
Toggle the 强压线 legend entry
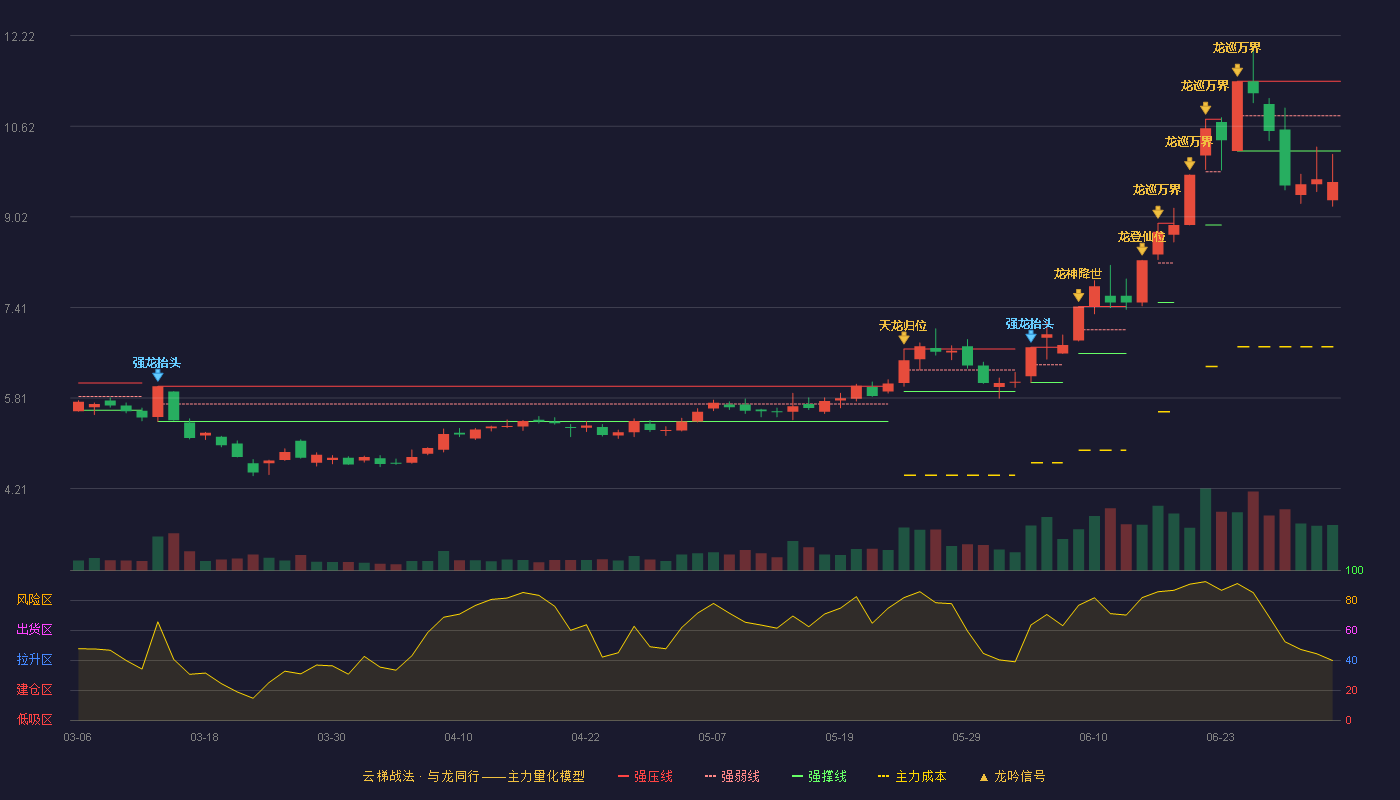[x=645, y=776]
